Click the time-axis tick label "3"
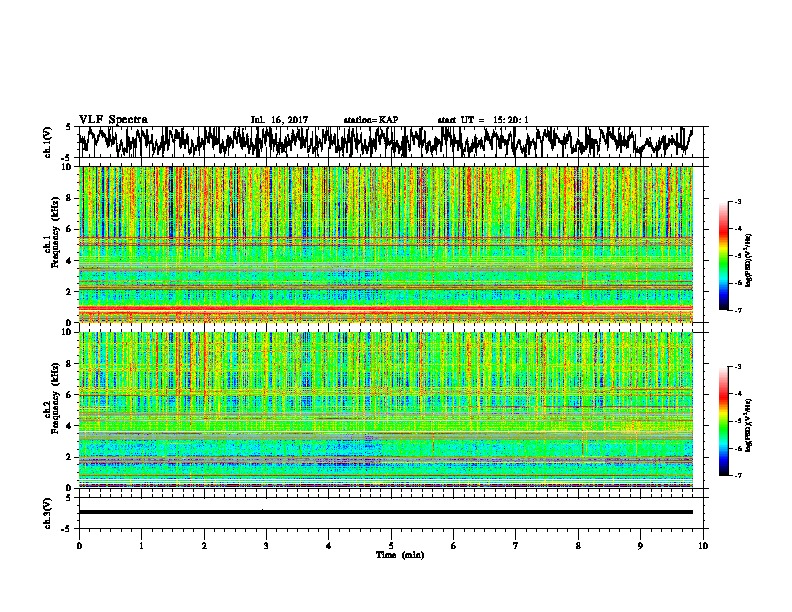 (x=266, y=546)
